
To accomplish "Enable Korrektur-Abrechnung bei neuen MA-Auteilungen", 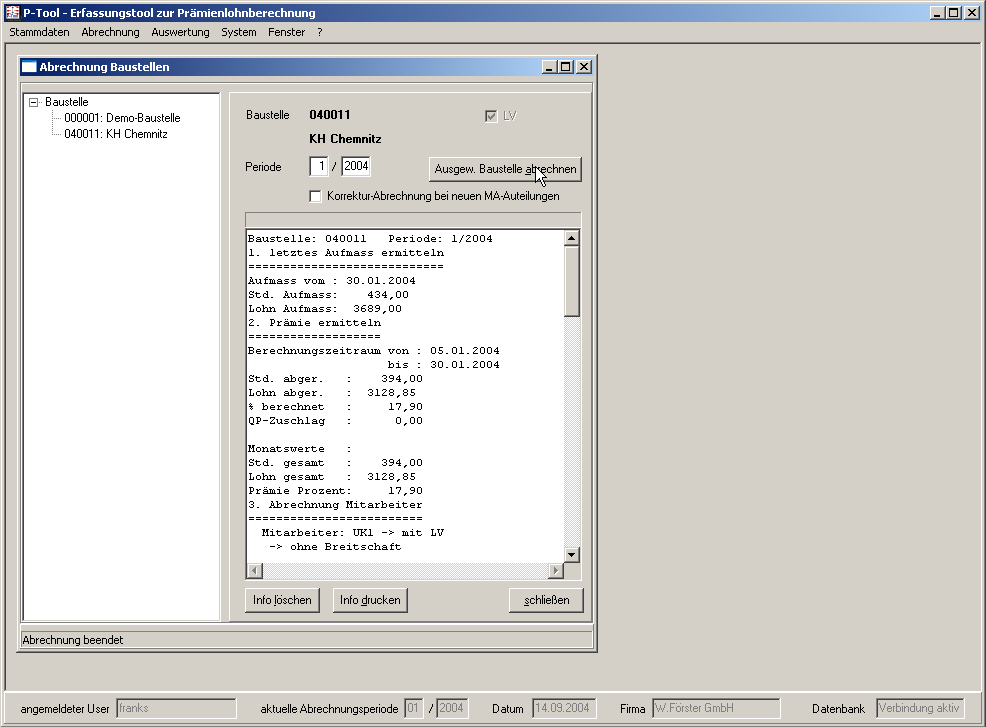I will (315, 196).
